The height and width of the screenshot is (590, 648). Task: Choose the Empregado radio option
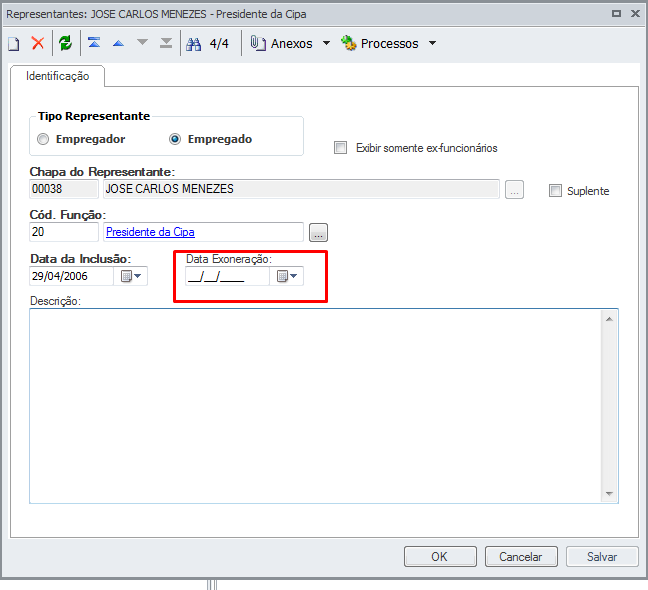coord(175,139)
